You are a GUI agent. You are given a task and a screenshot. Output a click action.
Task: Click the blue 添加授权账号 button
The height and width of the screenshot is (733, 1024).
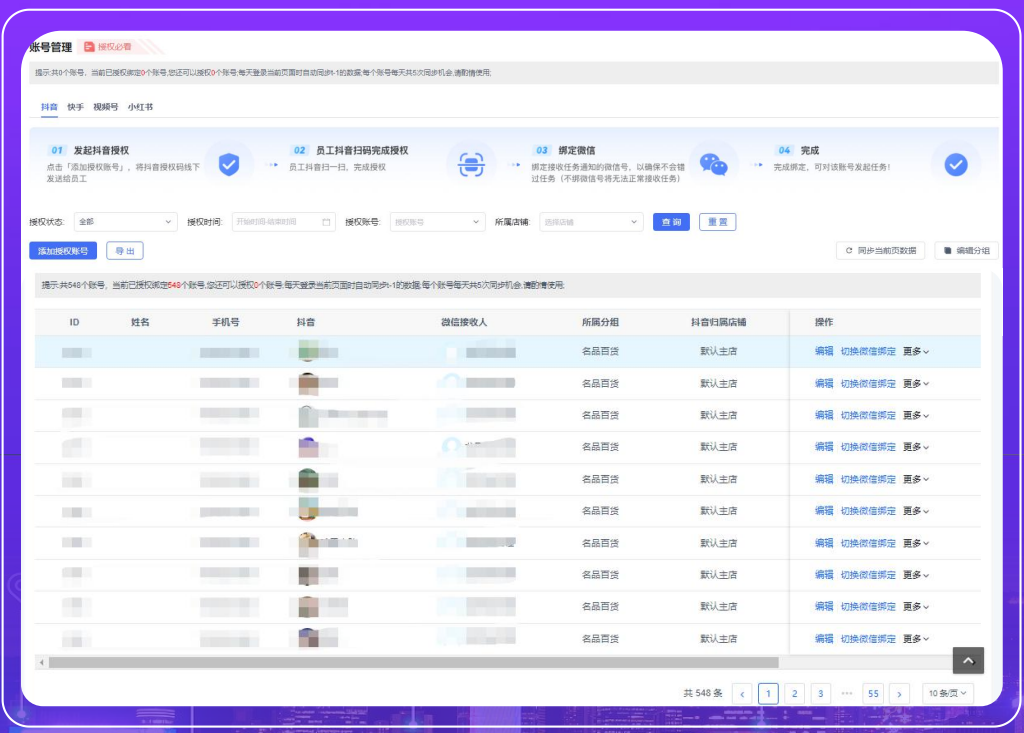pos(63,251)
